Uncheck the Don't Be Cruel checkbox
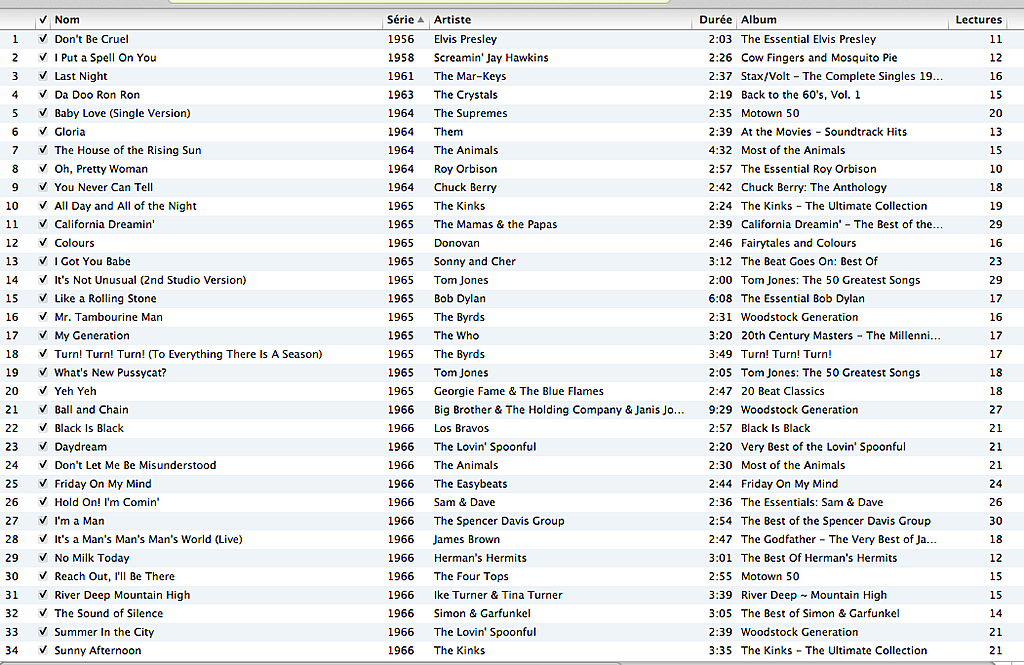The width and height of the screenshot is (1024, 665). tap(43, 39)
